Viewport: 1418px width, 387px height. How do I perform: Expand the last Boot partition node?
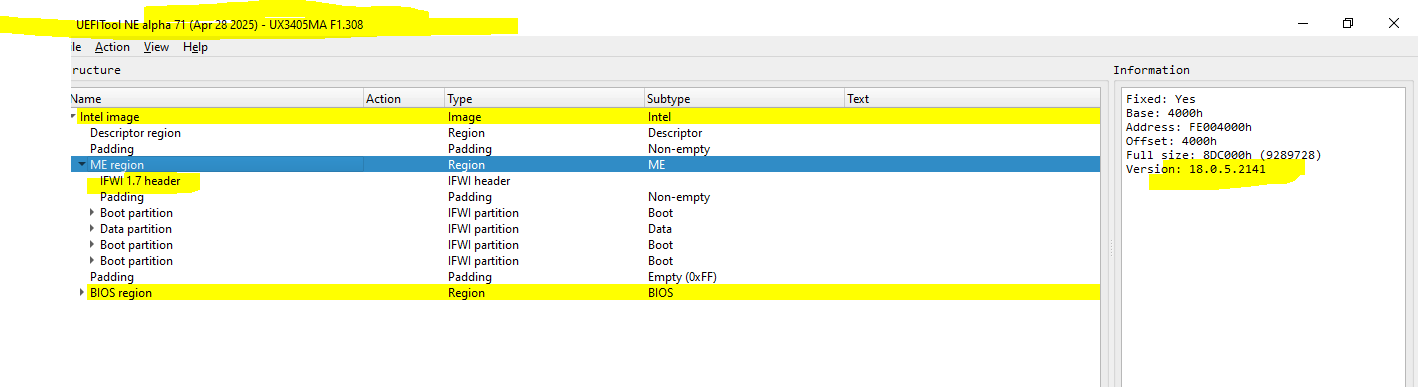click(x=92, y=261)
